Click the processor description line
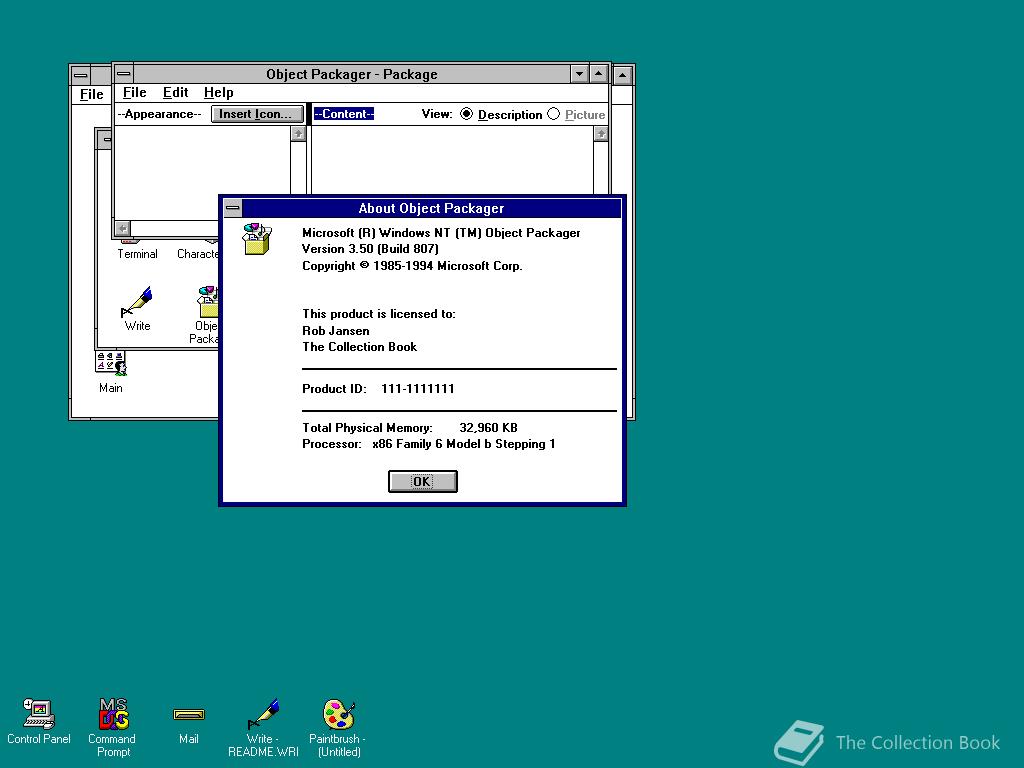Viewport: 1024px width, 768px height. point(428,444)
